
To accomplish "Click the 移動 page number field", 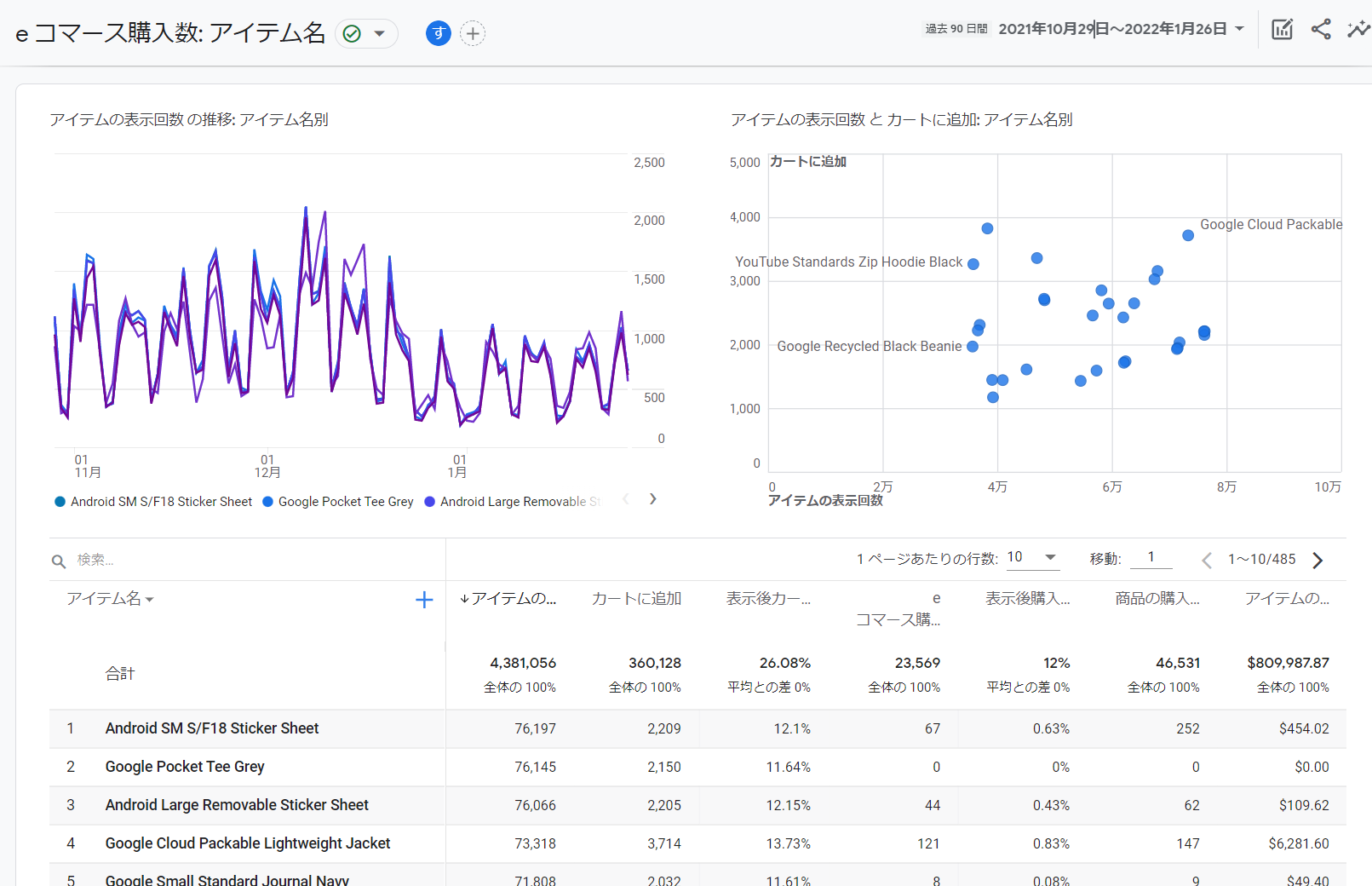I will click(x=1151, y=557).
